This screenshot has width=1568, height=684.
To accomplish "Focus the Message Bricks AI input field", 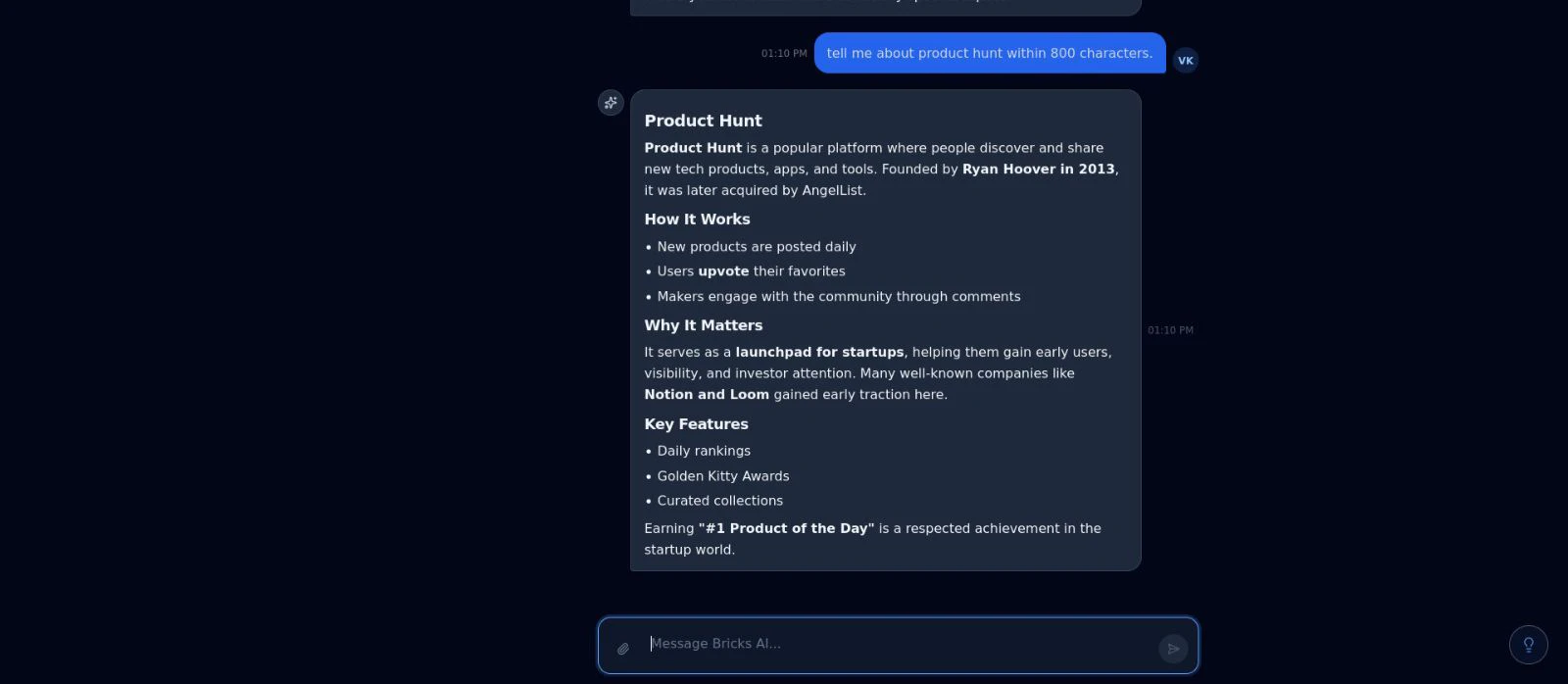I will [x=900, y=644].
